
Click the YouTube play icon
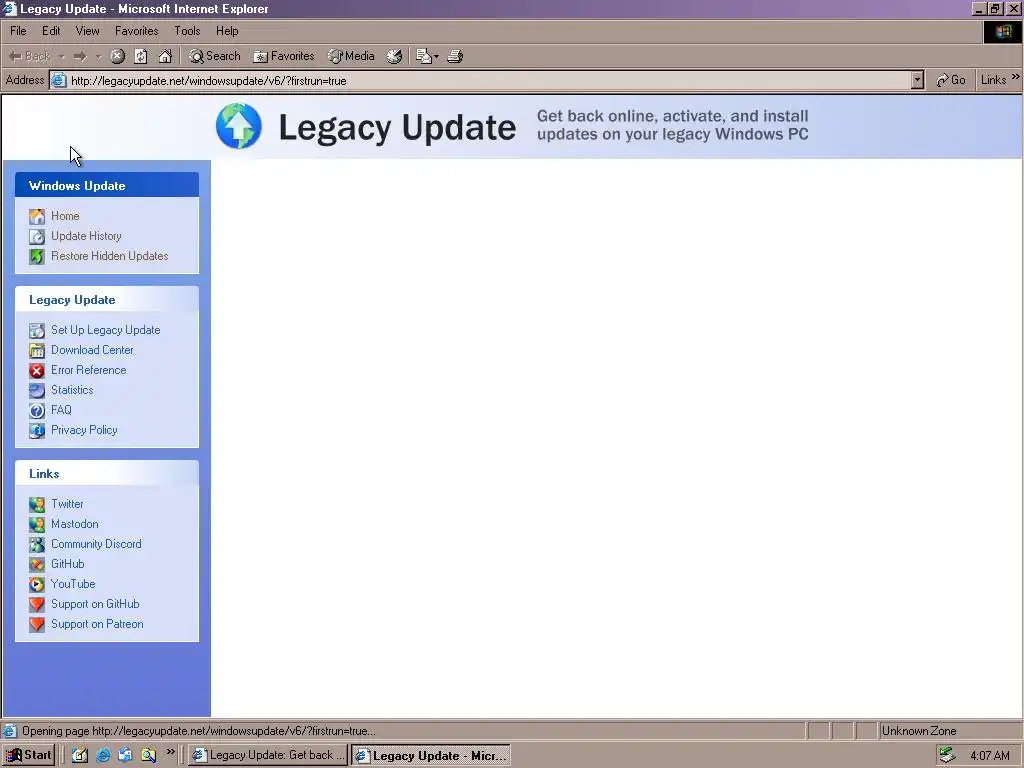click(x=37, y=584)
